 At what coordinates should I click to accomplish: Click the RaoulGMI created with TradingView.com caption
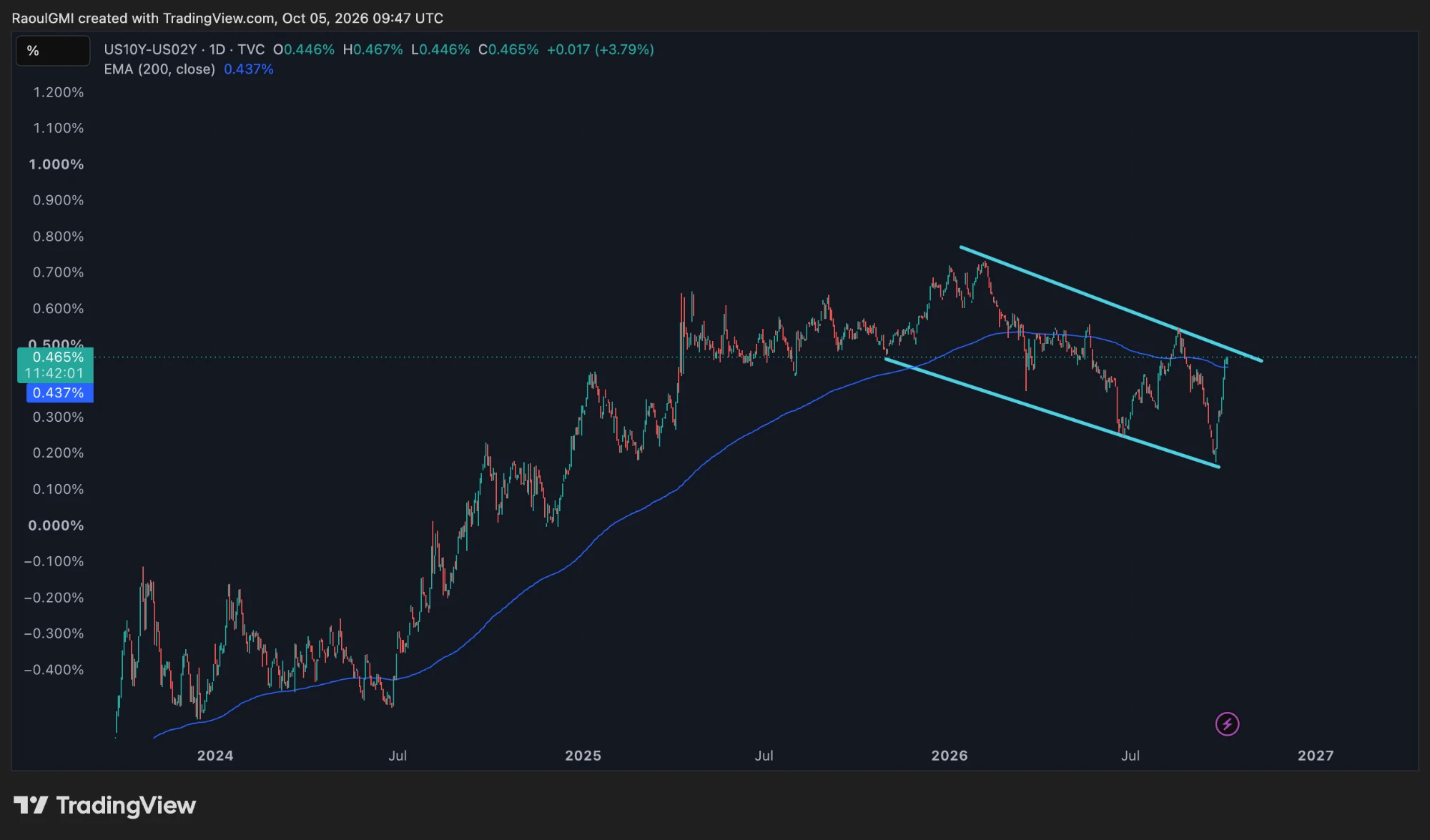[227, 18]
